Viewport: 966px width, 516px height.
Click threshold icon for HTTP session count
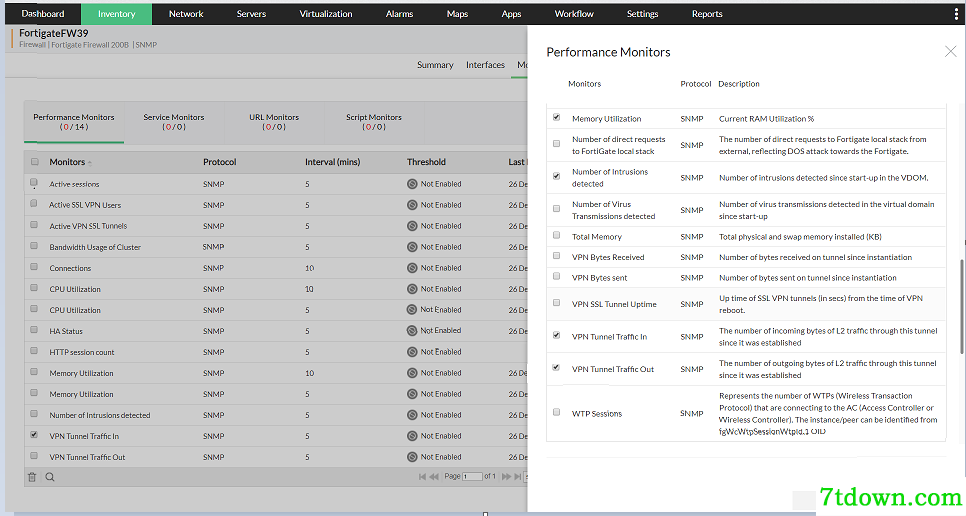tap(412, 352)
